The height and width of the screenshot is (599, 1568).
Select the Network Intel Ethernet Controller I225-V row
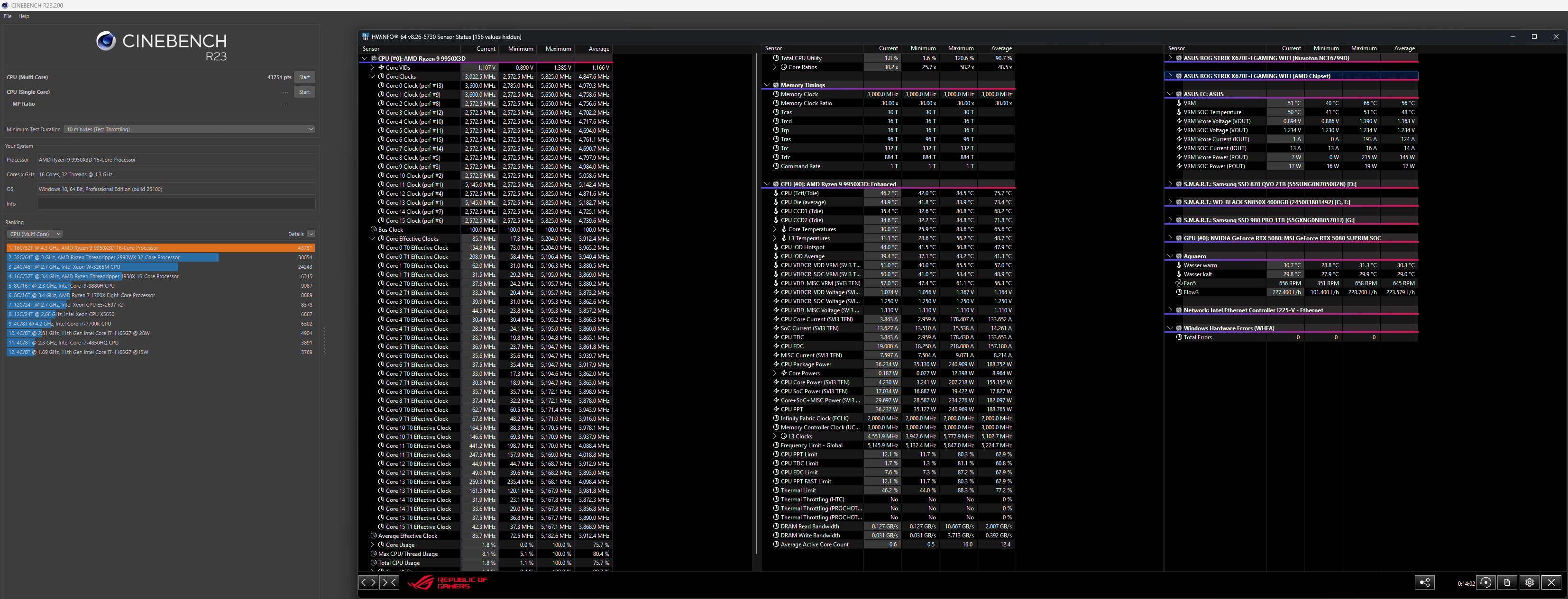tap(1292, 310)
